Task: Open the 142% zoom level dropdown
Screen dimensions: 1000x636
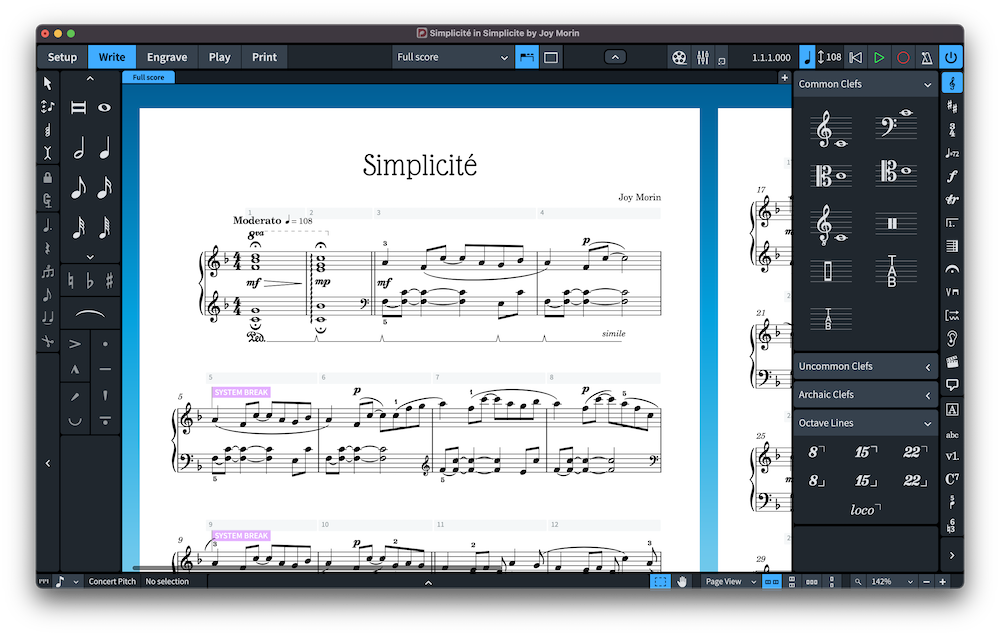Action: pyautogui.click(x=890, y=581)
